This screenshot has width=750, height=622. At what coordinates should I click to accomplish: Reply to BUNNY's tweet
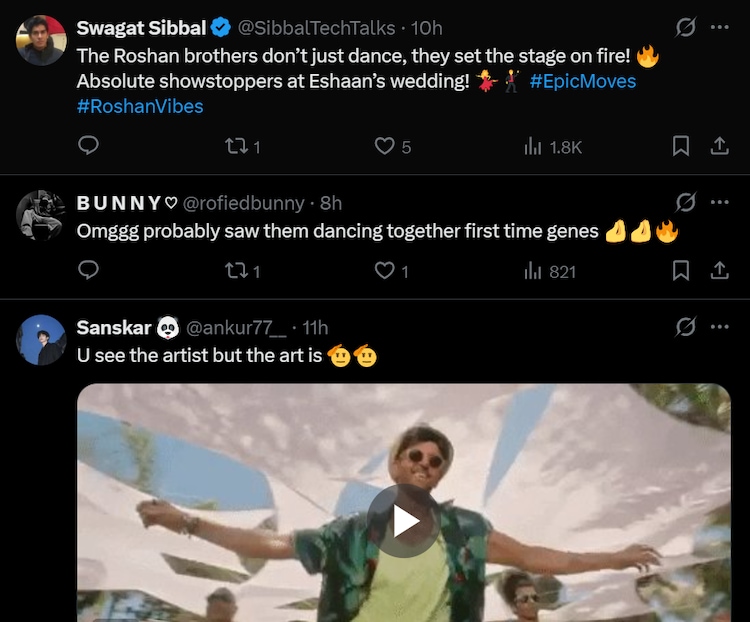tap(88, 271)
